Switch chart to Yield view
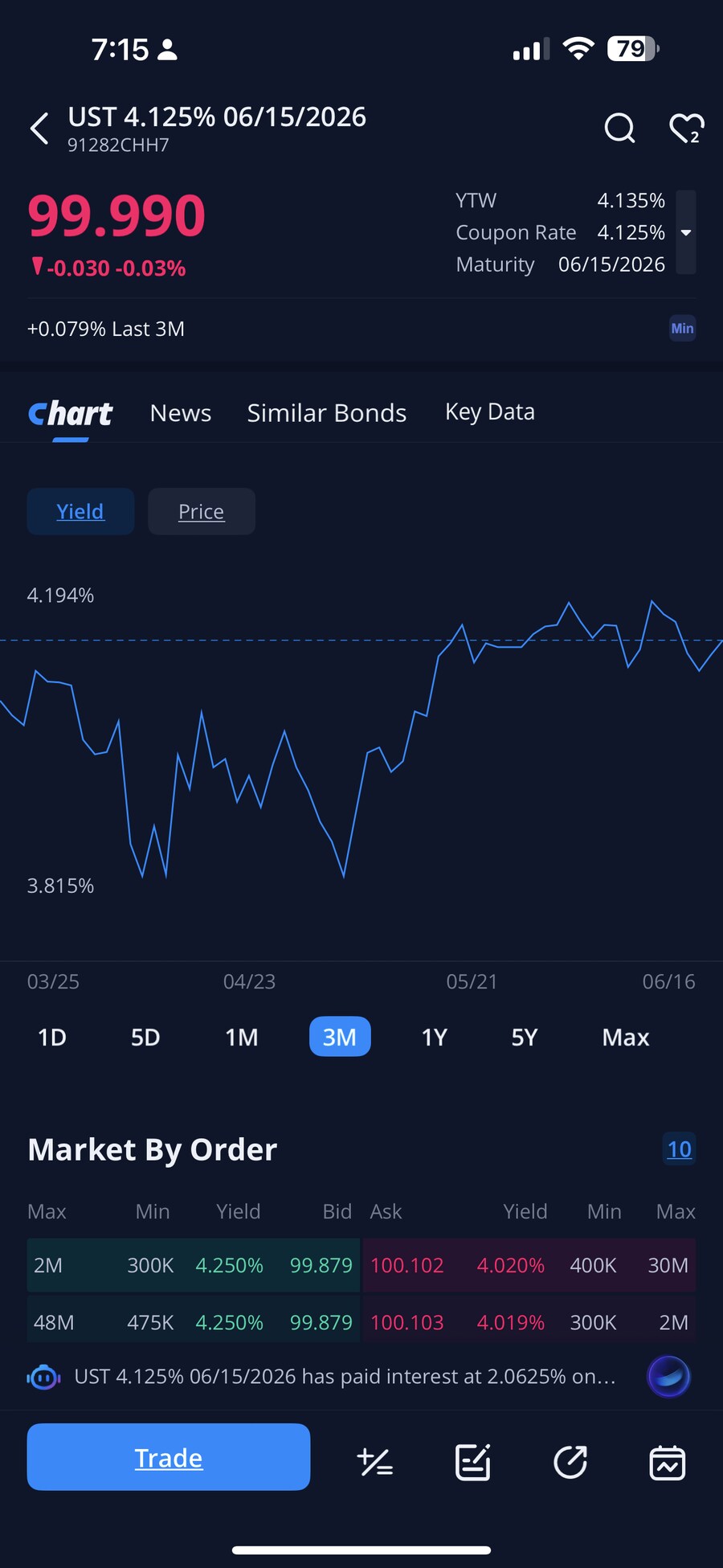 [80, 511]
